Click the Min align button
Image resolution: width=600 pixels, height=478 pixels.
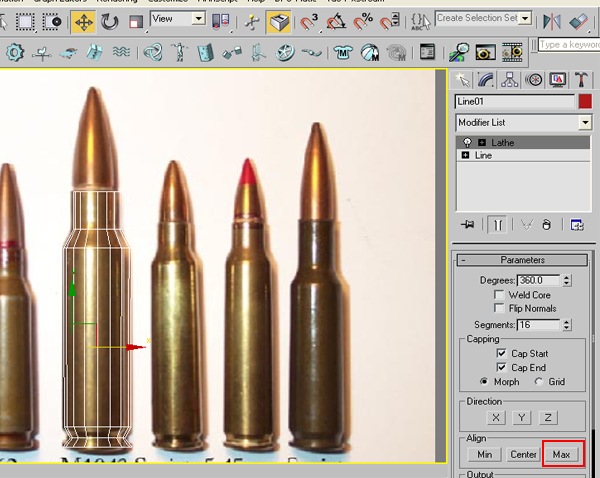484,454
